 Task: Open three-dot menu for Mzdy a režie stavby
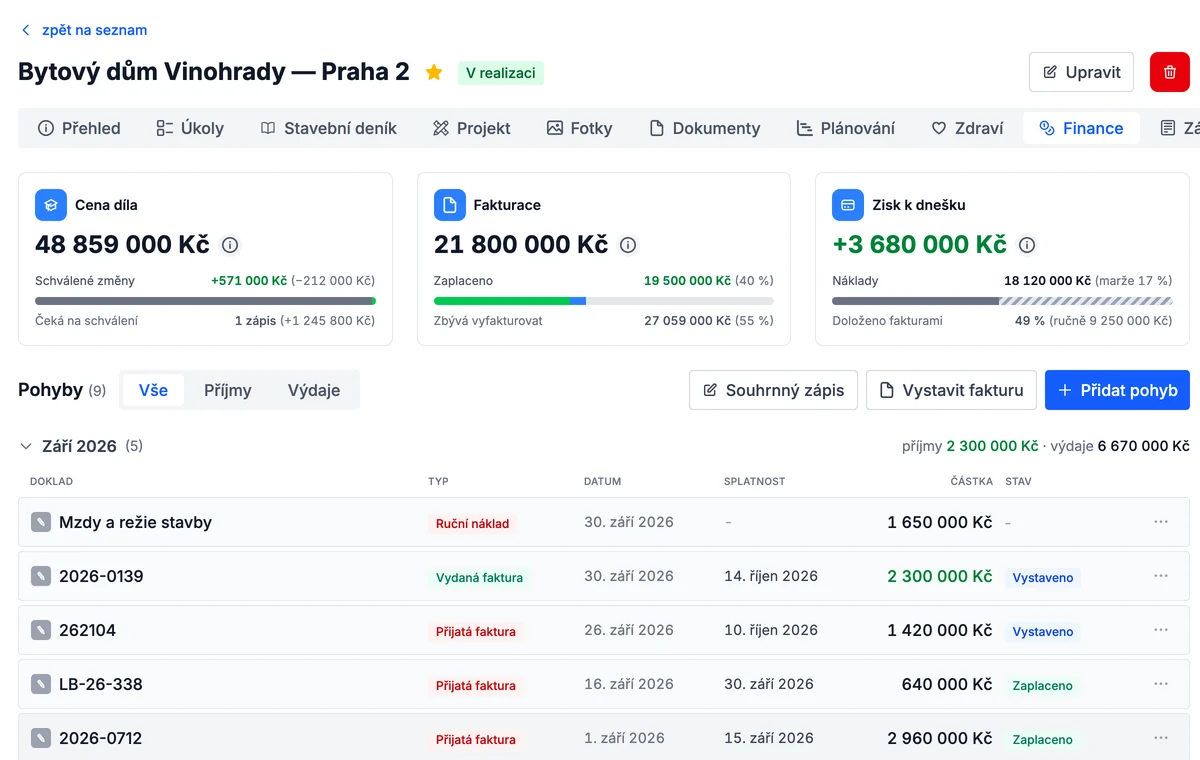(1161, 522)
